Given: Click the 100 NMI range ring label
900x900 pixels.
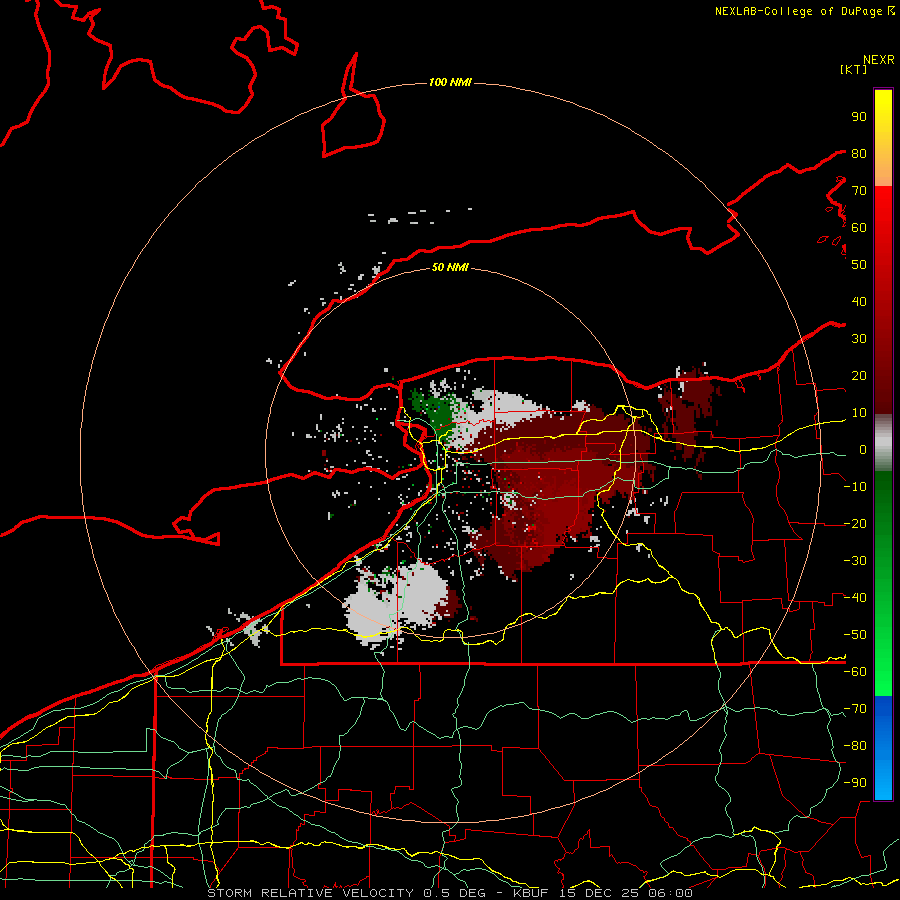Looking at the screenshot, I should pos(450,83).
